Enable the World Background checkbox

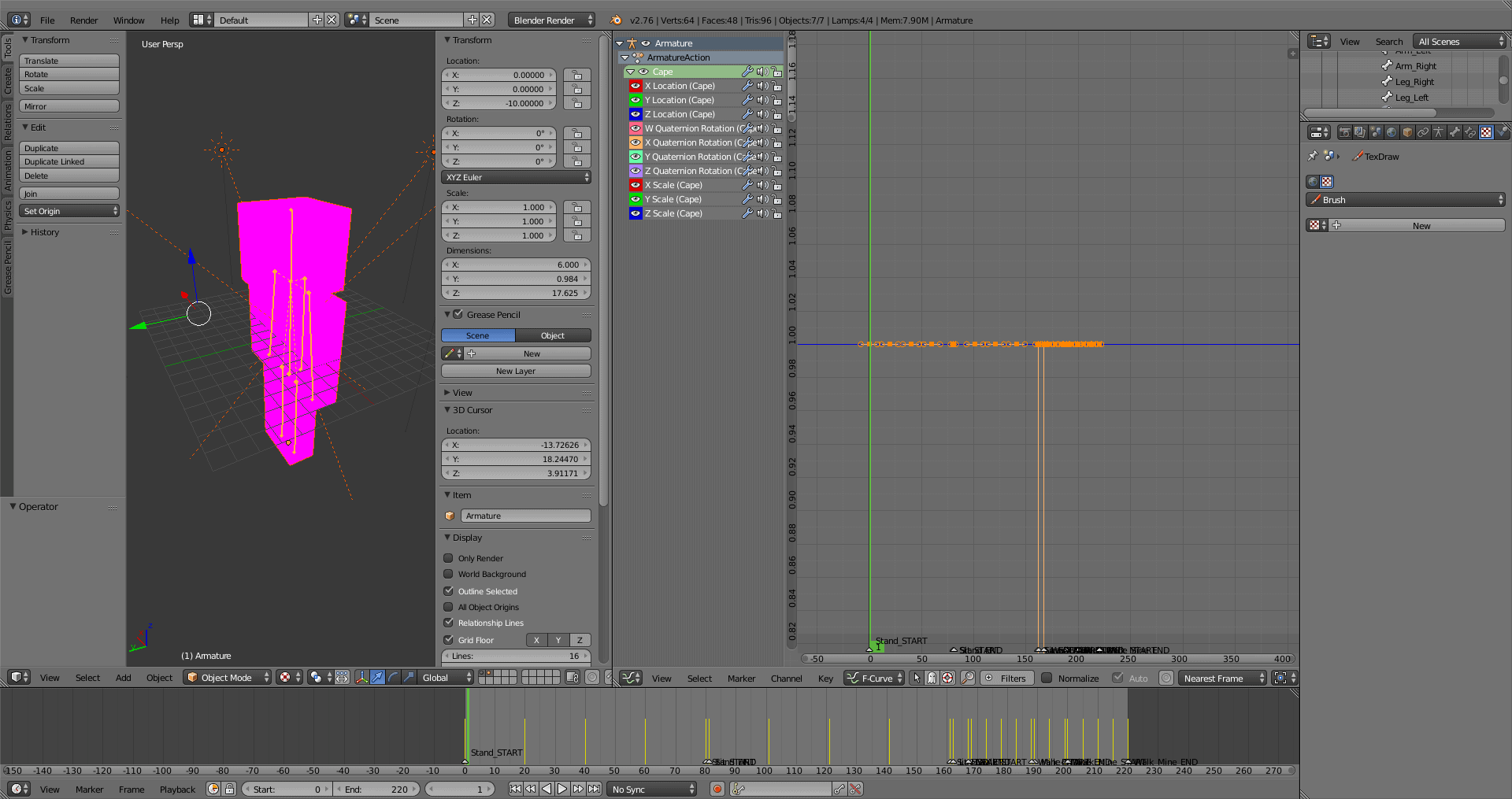point(448,574)
